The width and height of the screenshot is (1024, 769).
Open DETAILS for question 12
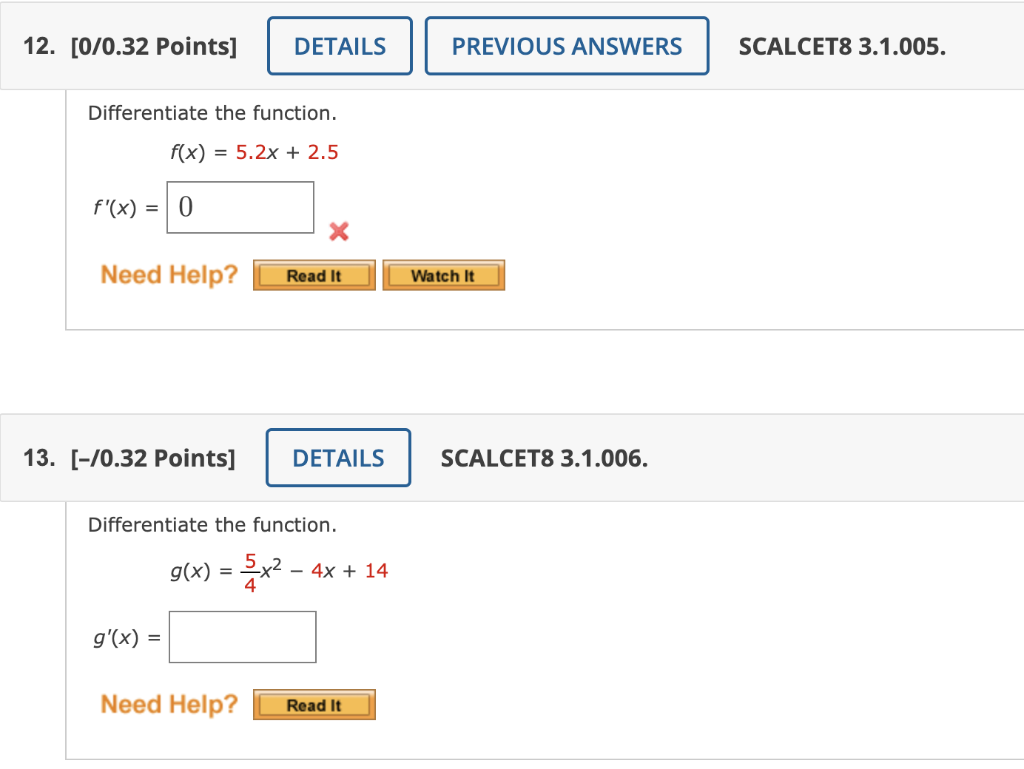click(339, 45)
